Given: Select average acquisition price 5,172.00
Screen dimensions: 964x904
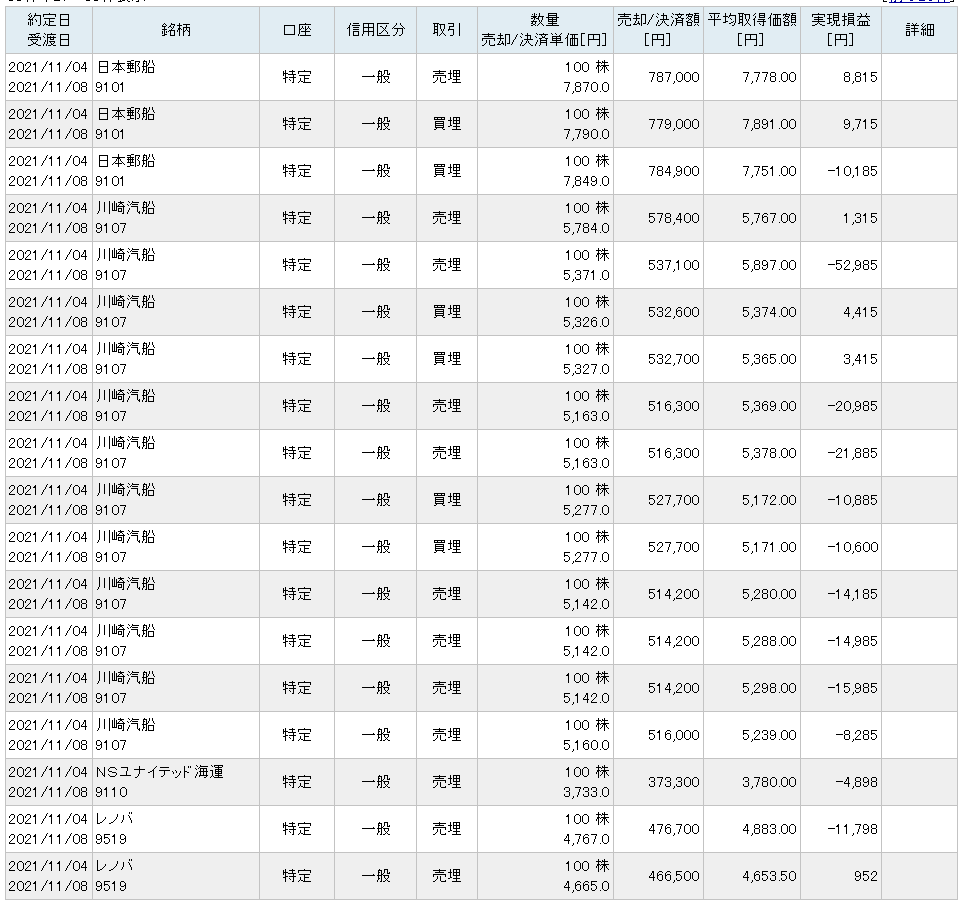Looking at the screenshot, I should [769, 501].
